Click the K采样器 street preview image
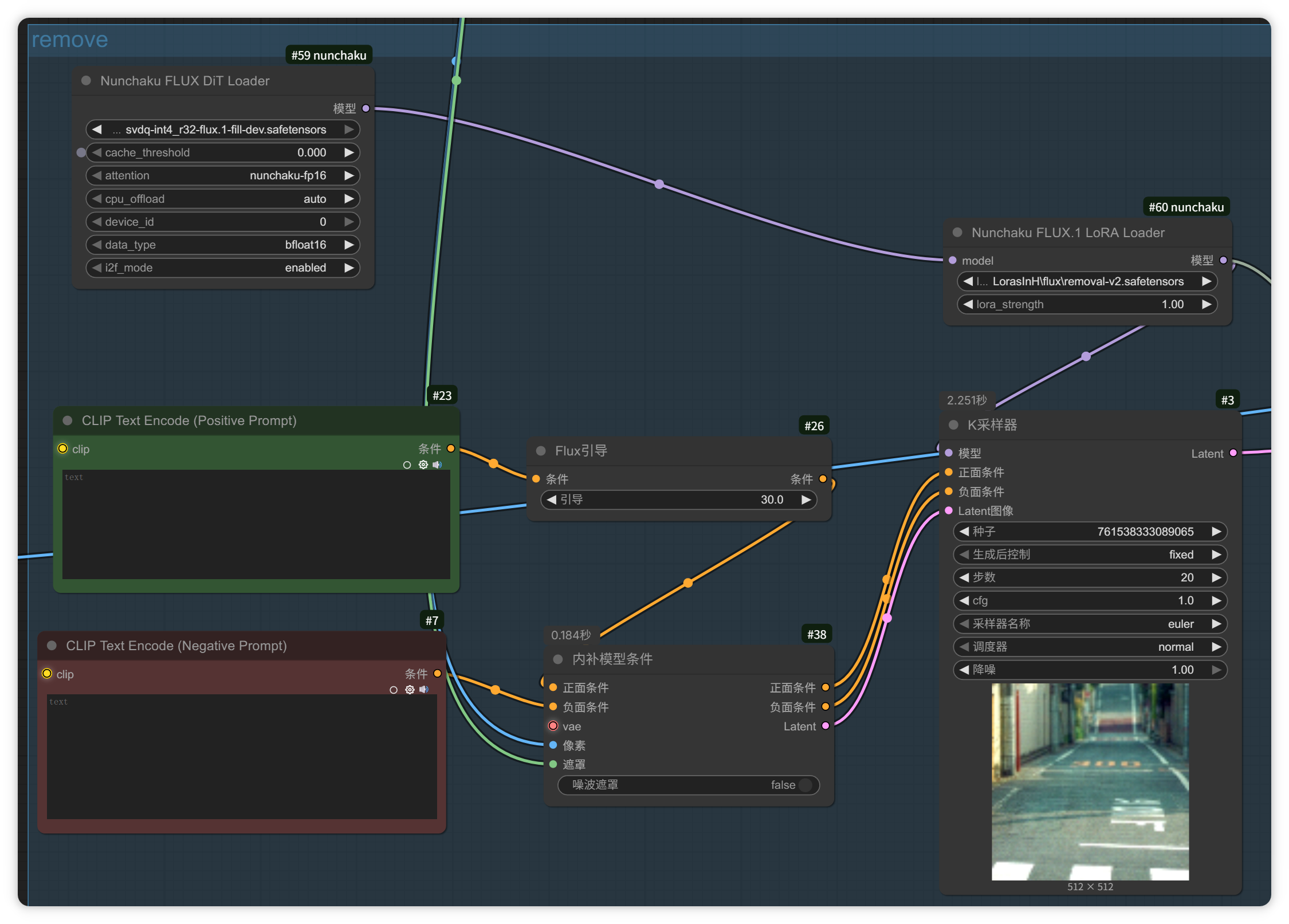Image resolution: width=1289 pixels, height=924 pixels. tap(1090, 782)
